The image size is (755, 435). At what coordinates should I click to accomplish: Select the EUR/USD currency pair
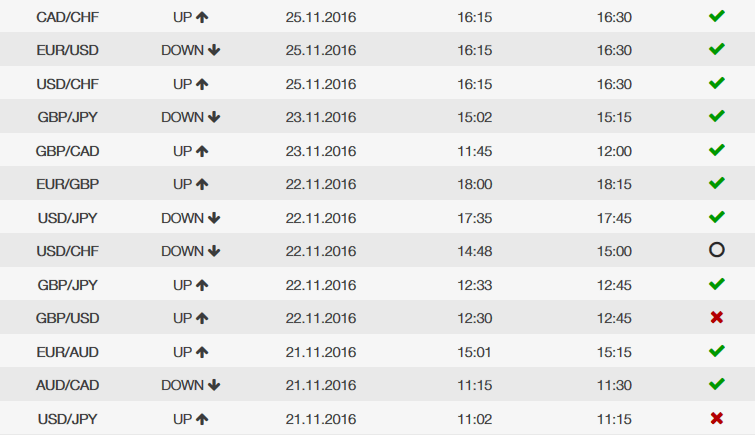coord(67,50)
